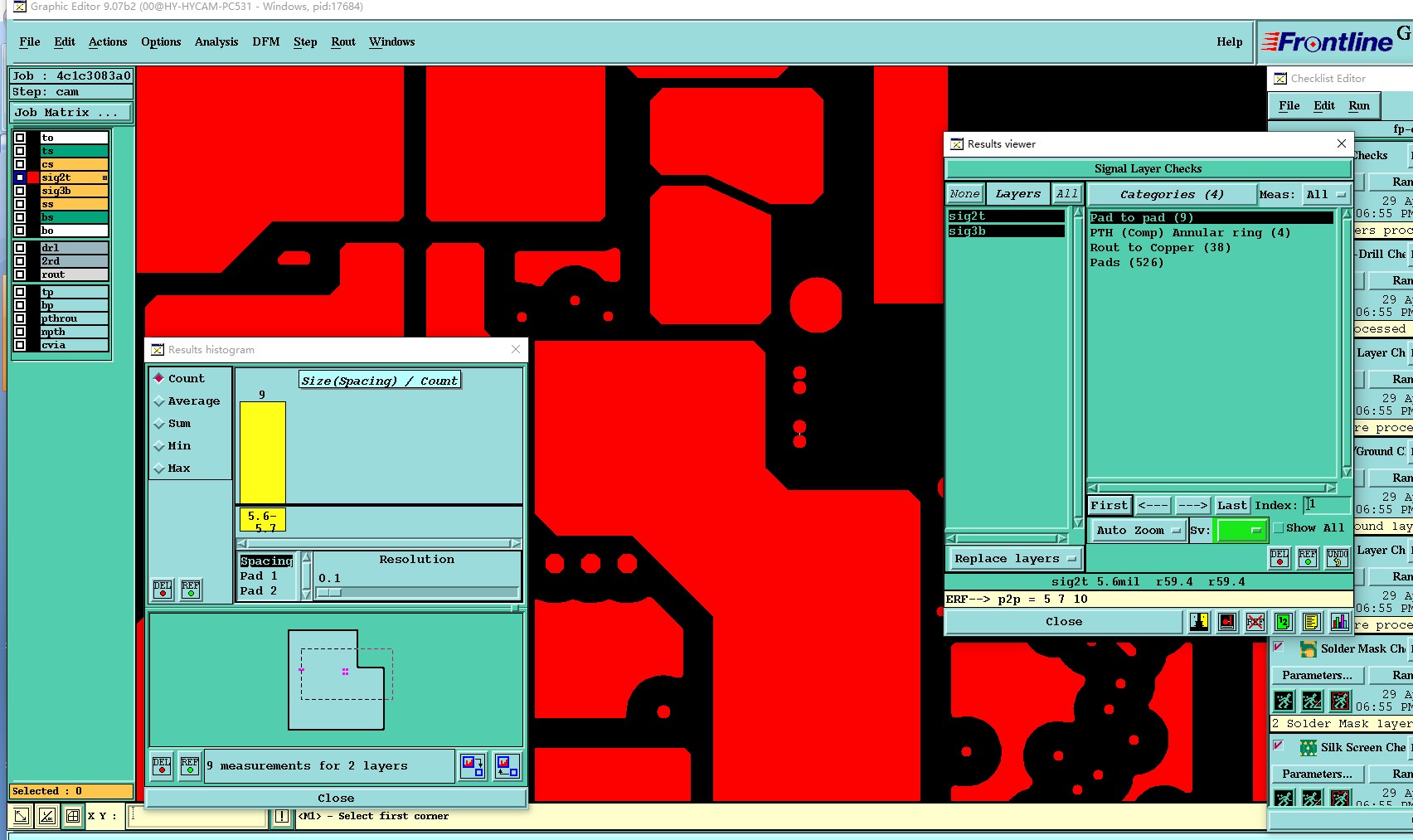Enable the Show All checkbox
This screenshot has width=1413, height=840.
coord(1279,528)
